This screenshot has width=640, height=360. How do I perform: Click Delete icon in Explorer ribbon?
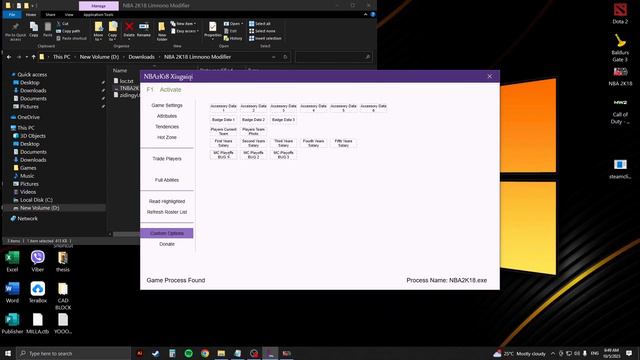[129, 30]
